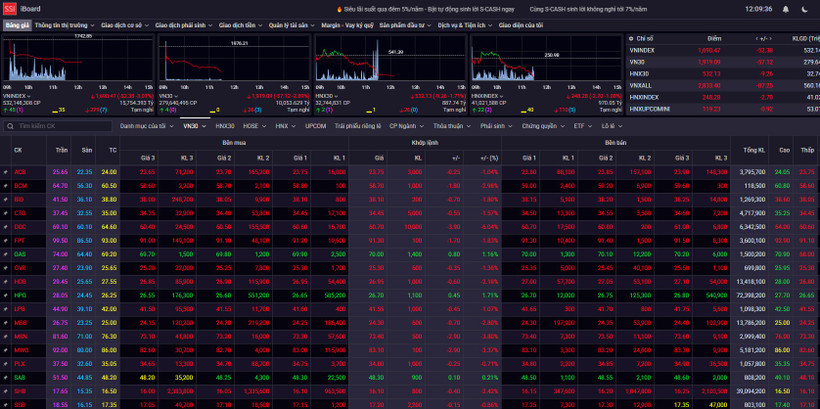This screenshot has height=409, width=820.
Task: Click the ACB stock symbol
Action: [20, 172]
